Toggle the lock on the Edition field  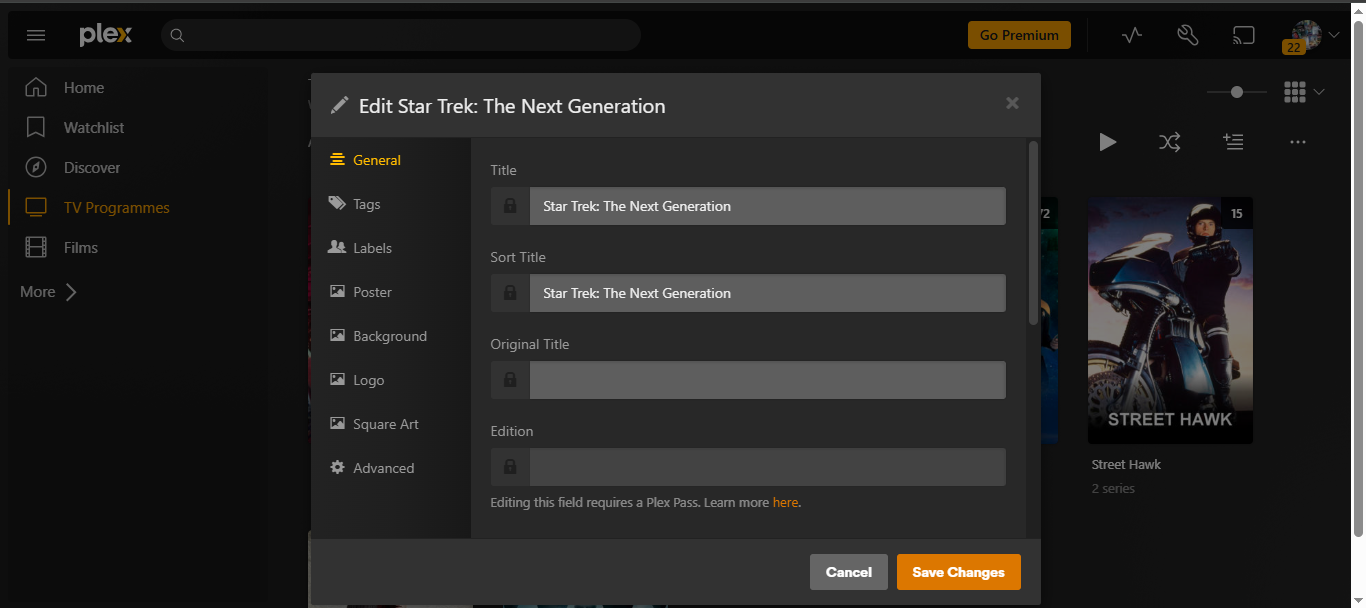510,467
